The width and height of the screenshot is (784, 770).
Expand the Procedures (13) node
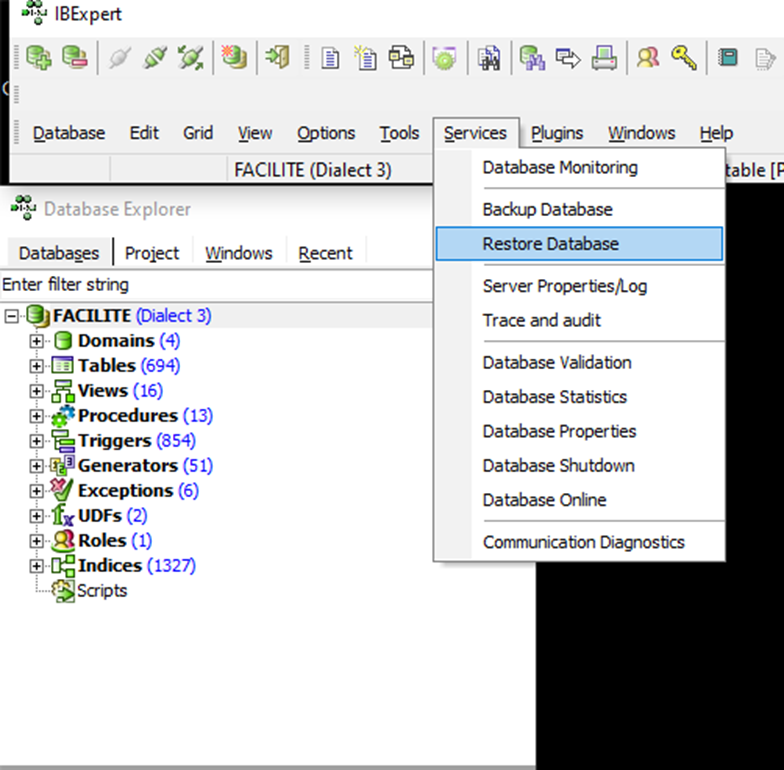tap(37, 416)
